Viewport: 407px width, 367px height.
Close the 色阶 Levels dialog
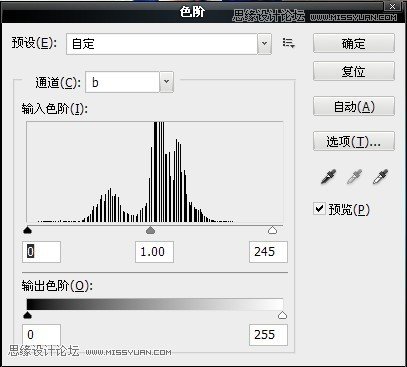pyautogui.click(x=393, y=6)
